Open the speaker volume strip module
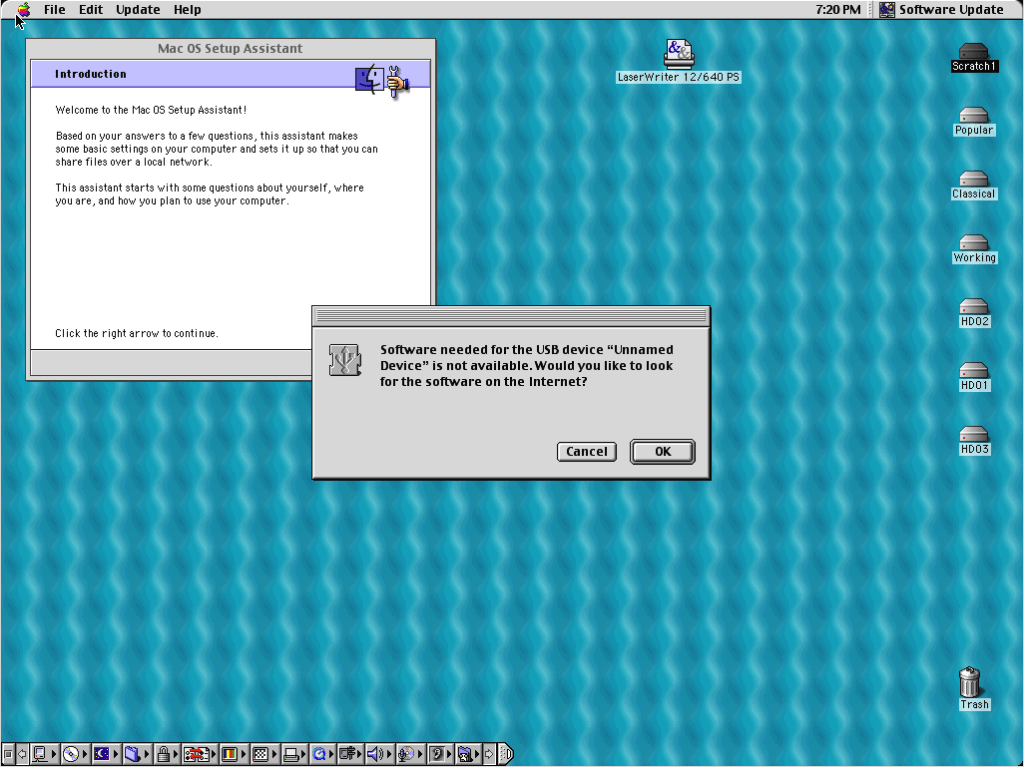This screenshot has width=1024, height=767. pos(375,755)
